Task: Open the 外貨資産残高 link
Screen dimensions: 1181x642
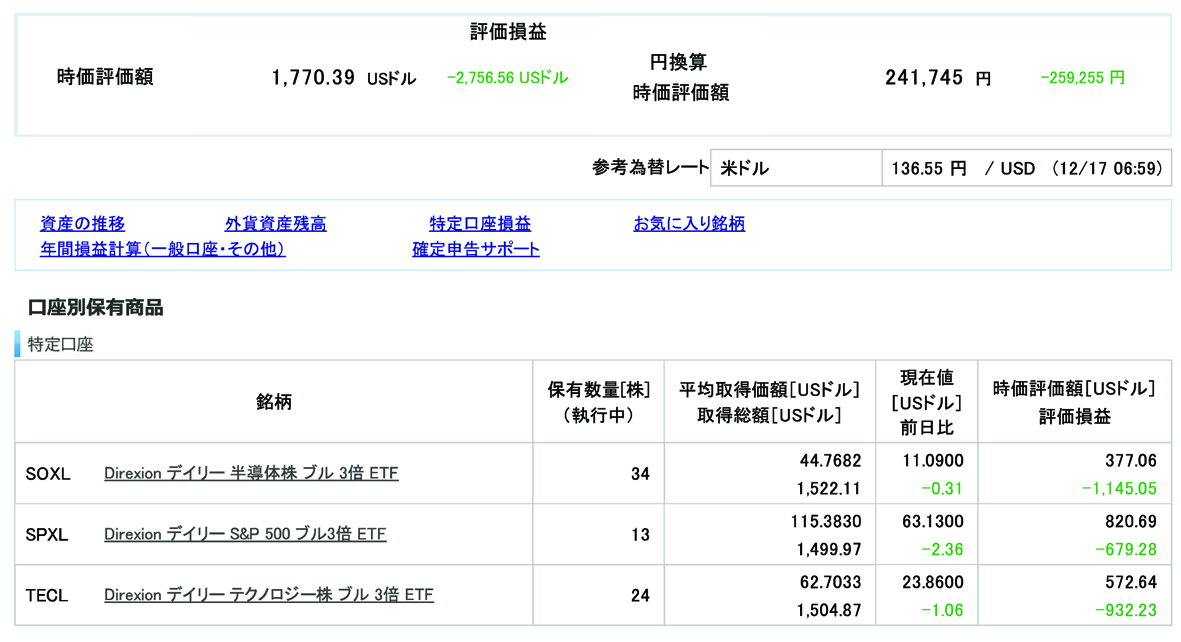Action: tap(276, 224)
